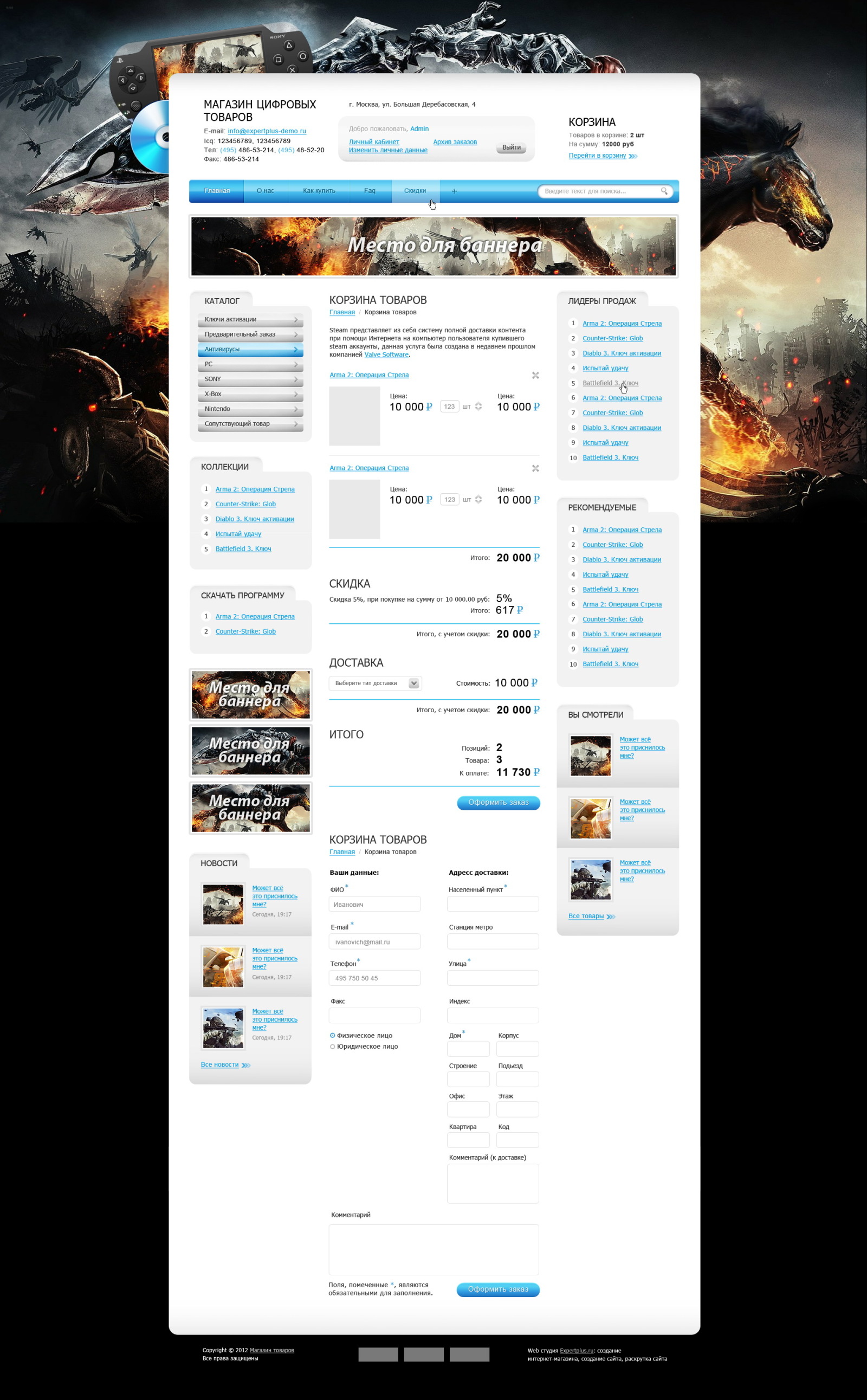Image resolution: width=867 pixels, height=1400 pixels.
Task: Open first Вы смотрели thumbnail
Action: pos(591,756)
